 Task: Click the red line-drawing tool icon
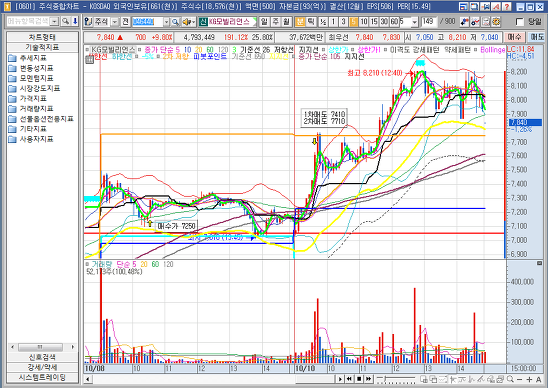coord(475,22)
